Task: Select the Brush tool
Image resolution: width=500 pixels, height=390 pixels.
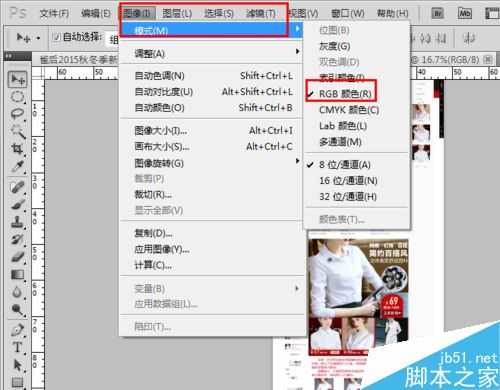Action: (17, 204)
